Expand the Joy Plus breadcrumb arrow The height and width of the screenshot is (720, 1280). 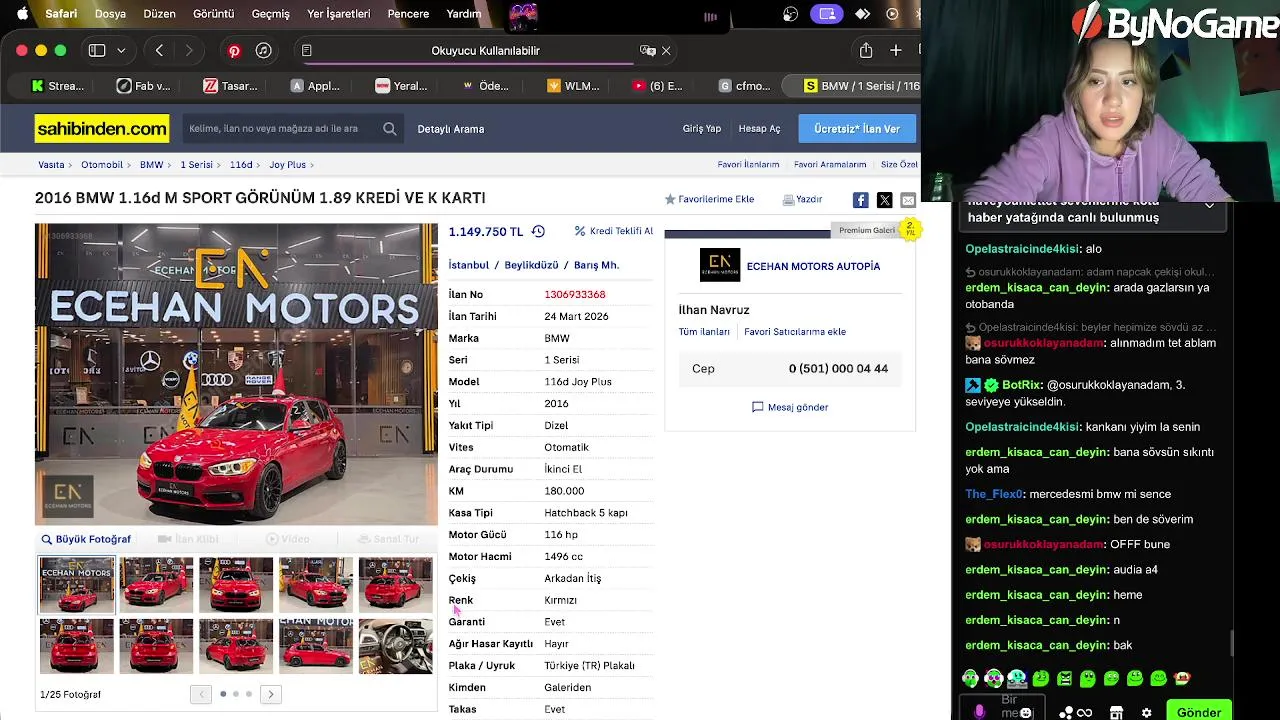[314, 165]
